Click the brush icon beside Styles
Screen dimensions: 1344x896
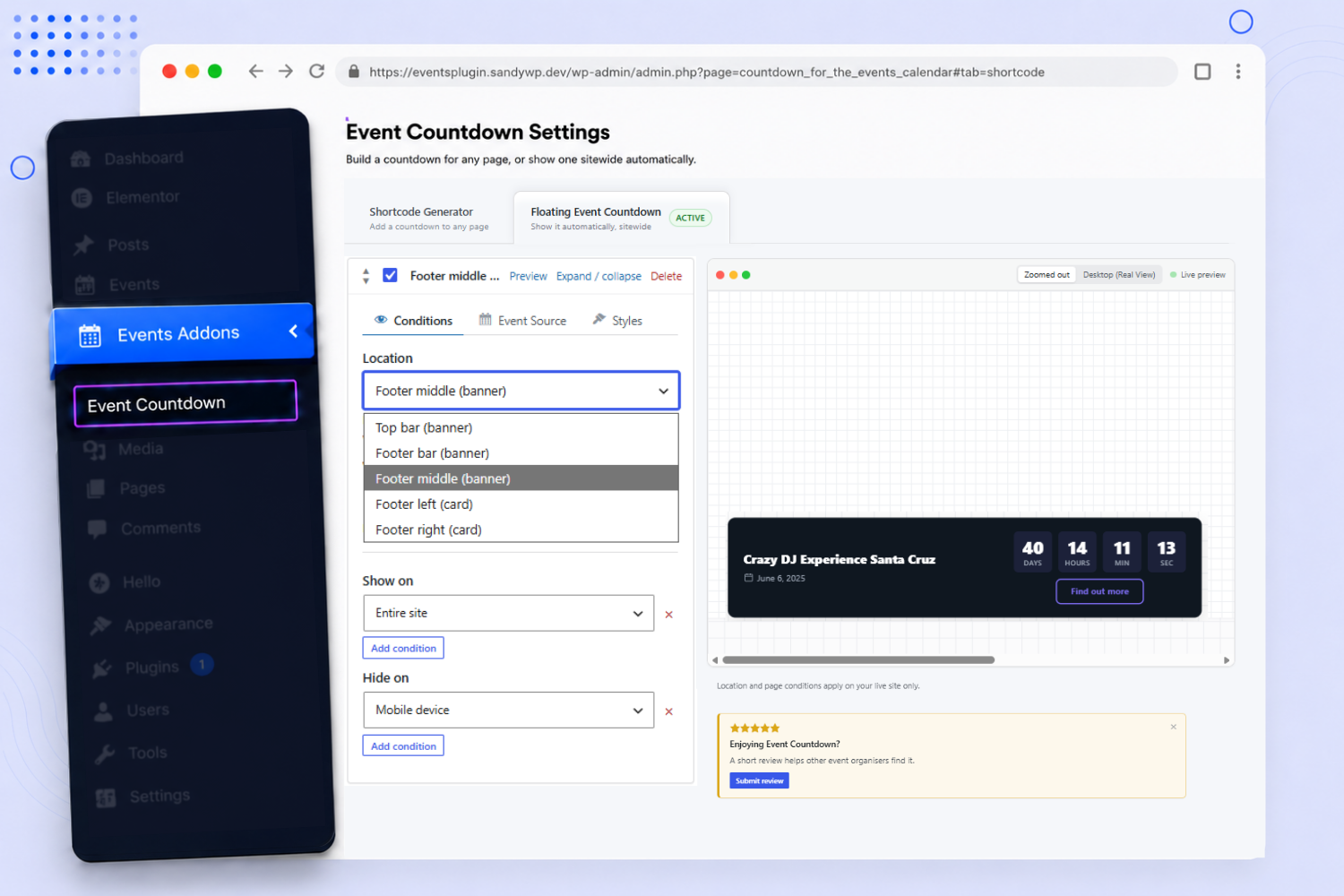(599, 319)
